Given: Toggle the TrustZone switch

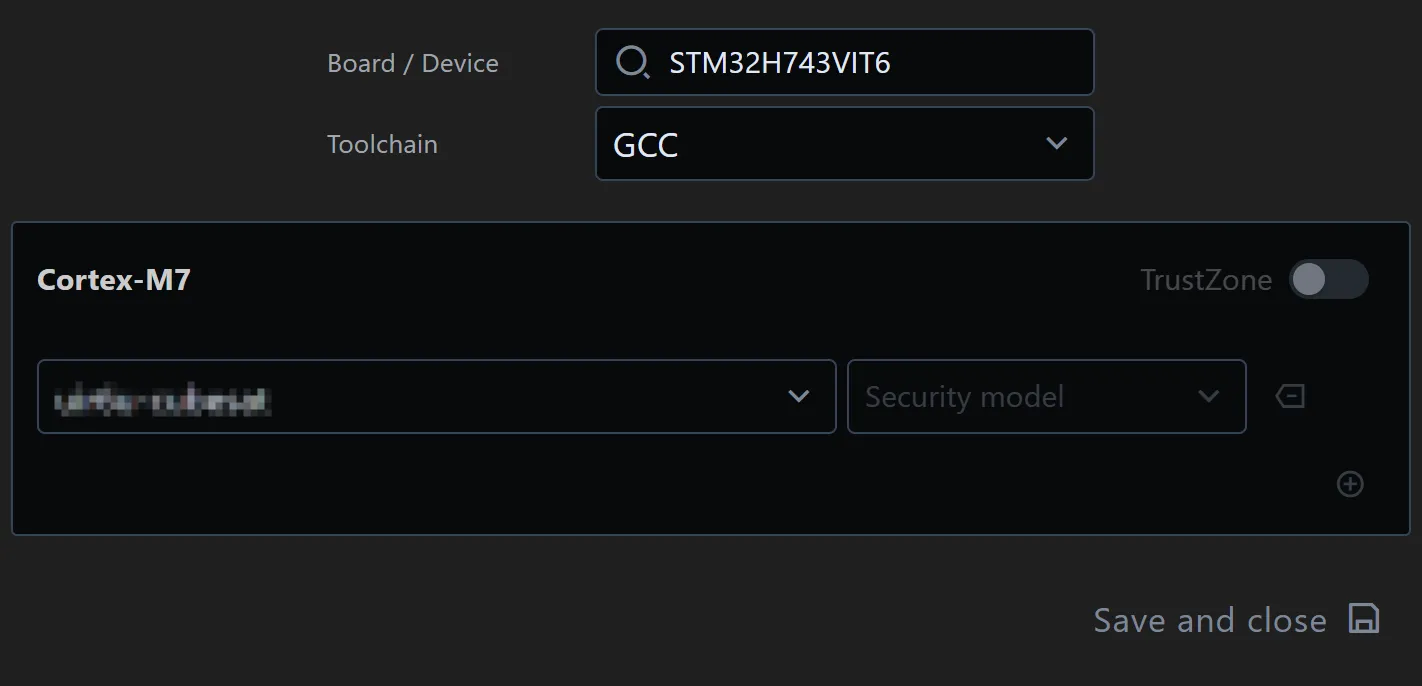Looking at the screenshot, I should pyautogui.click(x=1328, y=280).
